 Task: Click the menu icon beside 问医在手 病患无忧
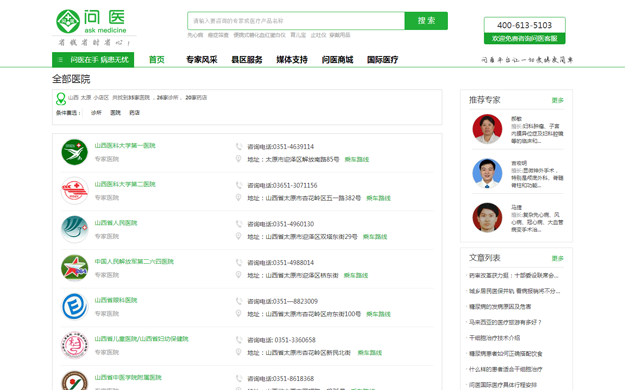click(61, 60)
